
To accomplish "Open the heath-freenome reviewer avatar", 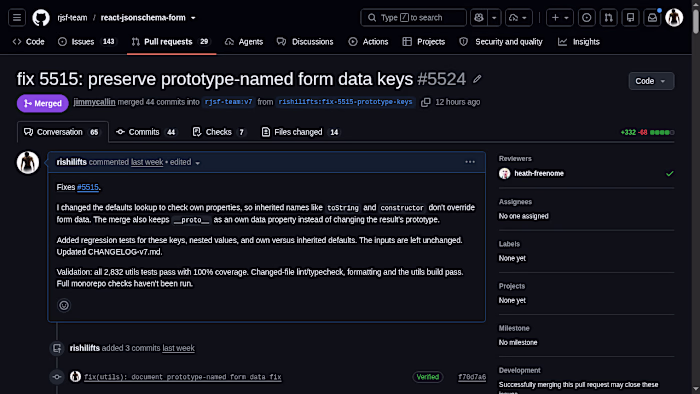I will pyautogui.click(x=504, y=174).
